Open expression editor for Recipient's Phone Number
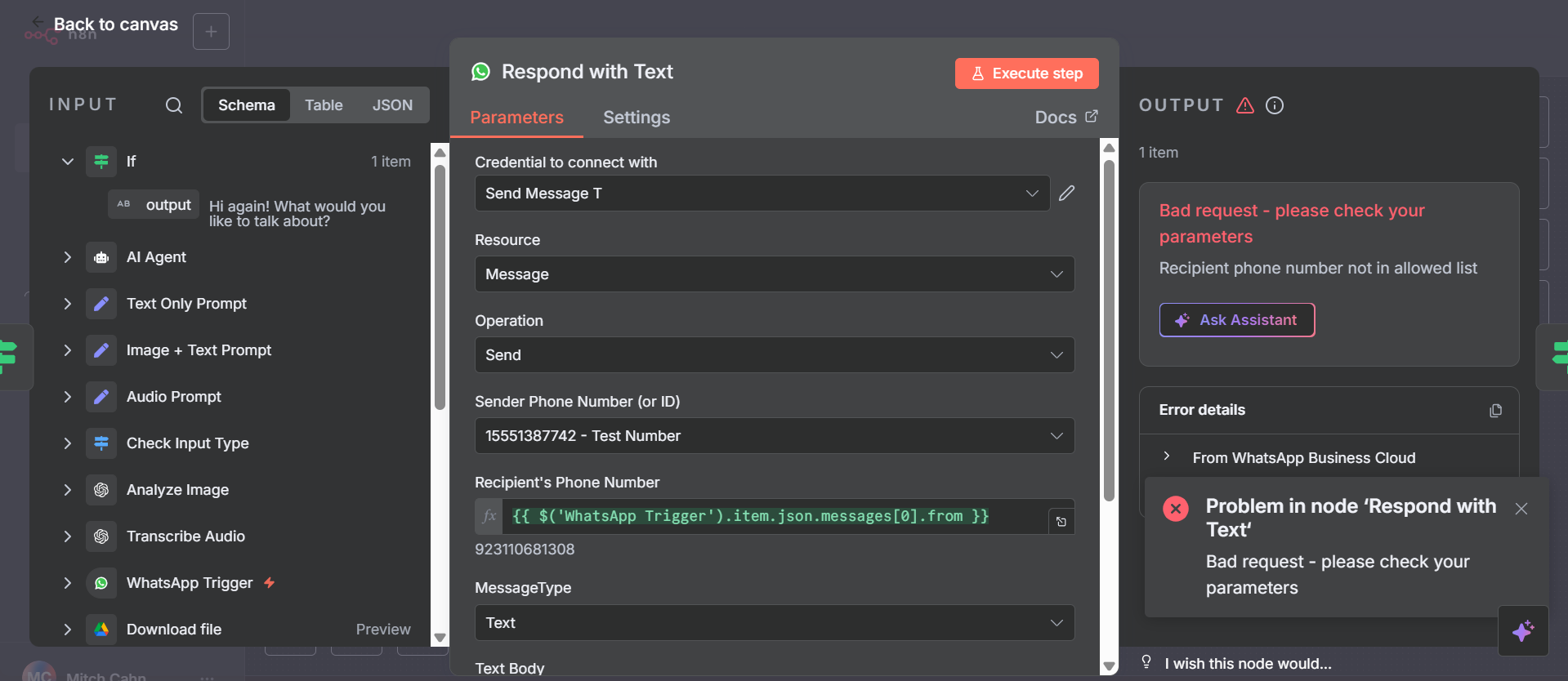Image resolution: width=1568 pixels, height=681 pixels. (1061, 522)
